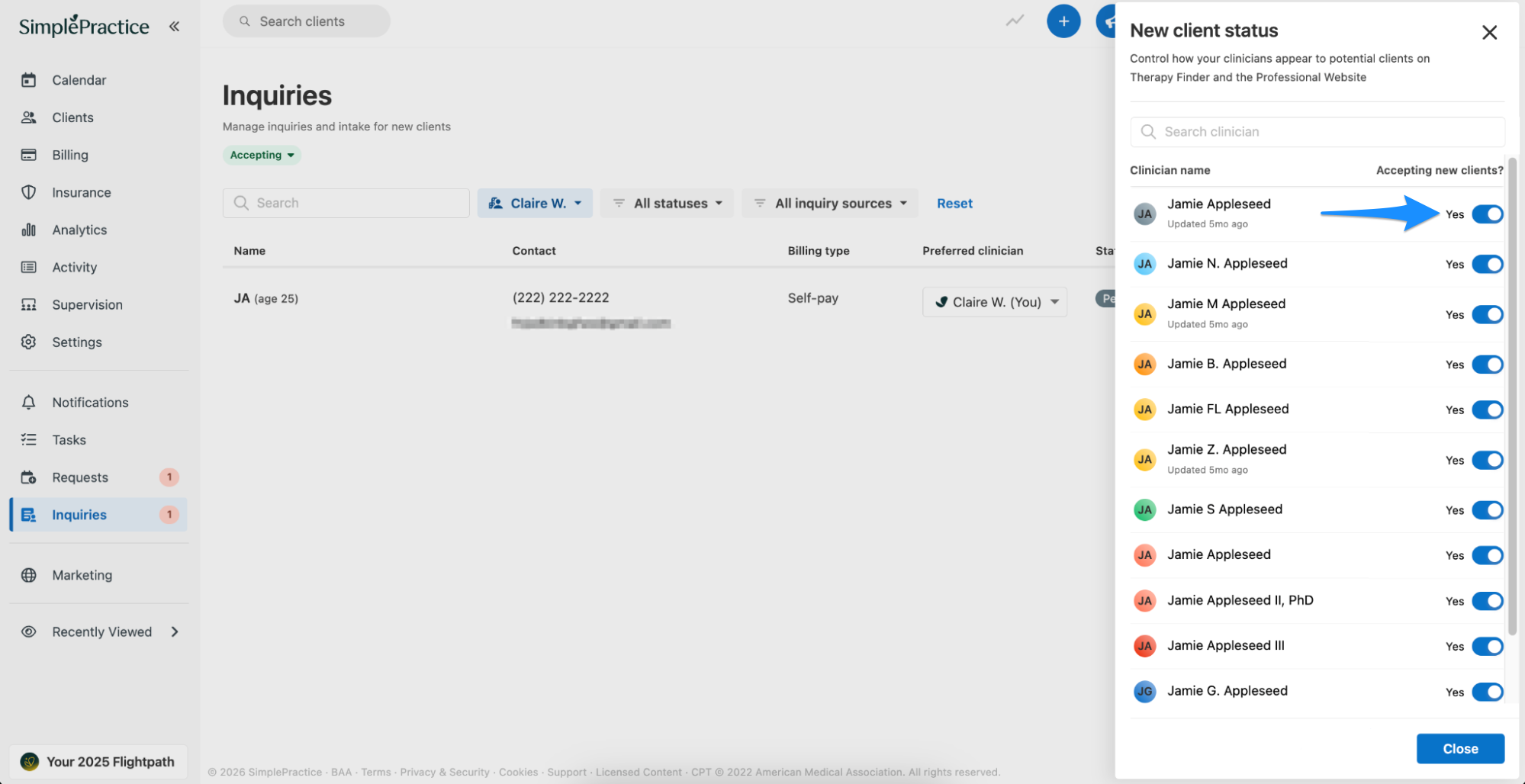Viewport: 1525px width, 784px height.
Task: Click the Settings gear icon
Action: (x=29, y=342)
